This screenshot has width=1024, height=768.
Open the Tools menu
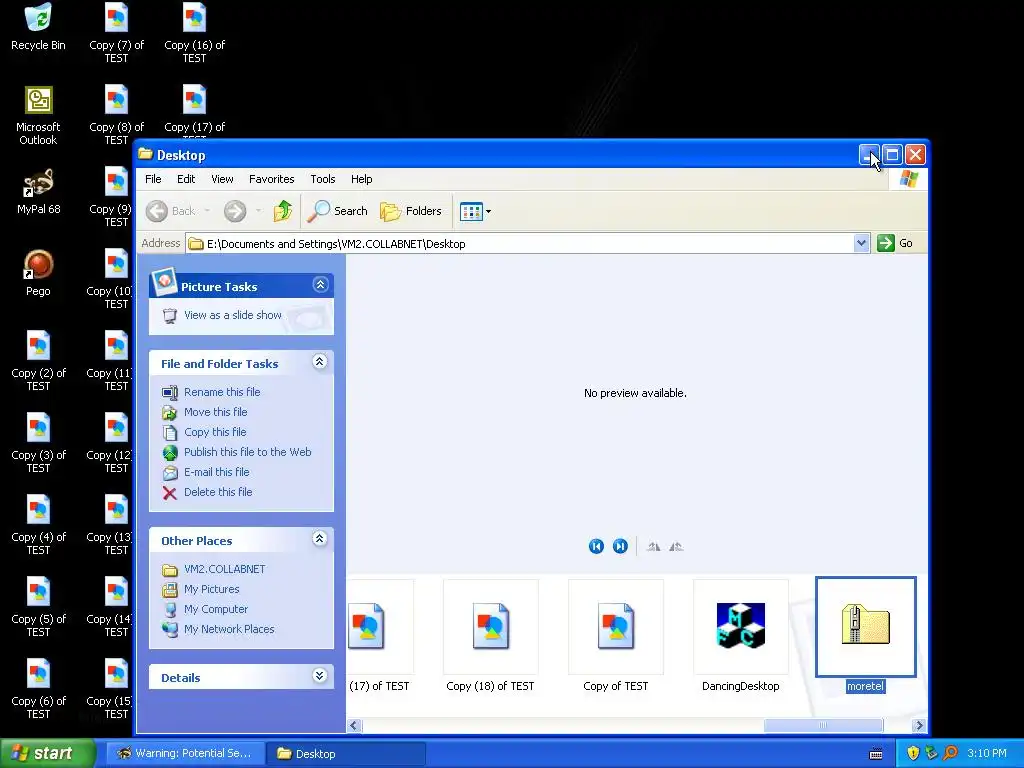click(x=323, y=179)
